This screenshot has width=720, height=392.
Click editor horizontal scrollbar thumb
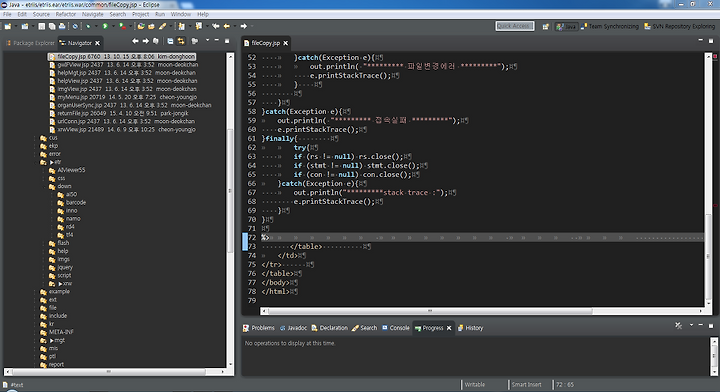point(430,311)
